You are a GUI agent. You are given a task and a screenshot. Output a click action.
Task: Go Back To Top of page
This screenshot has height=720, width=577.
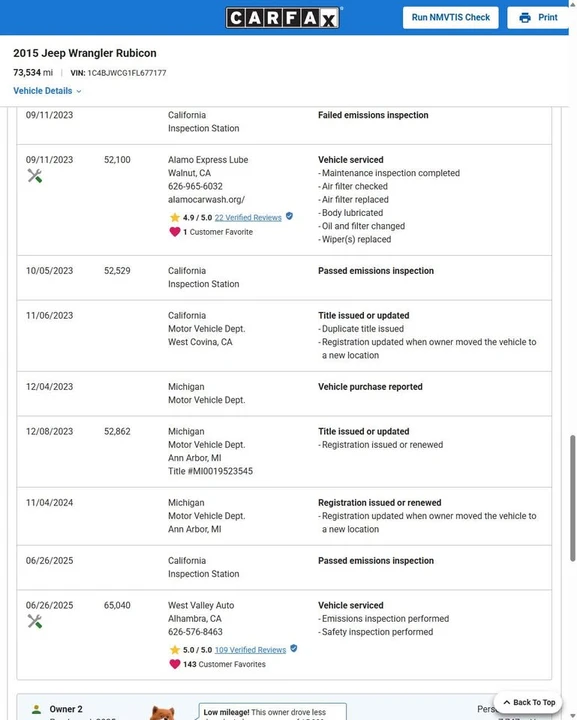tap(529, 702)
